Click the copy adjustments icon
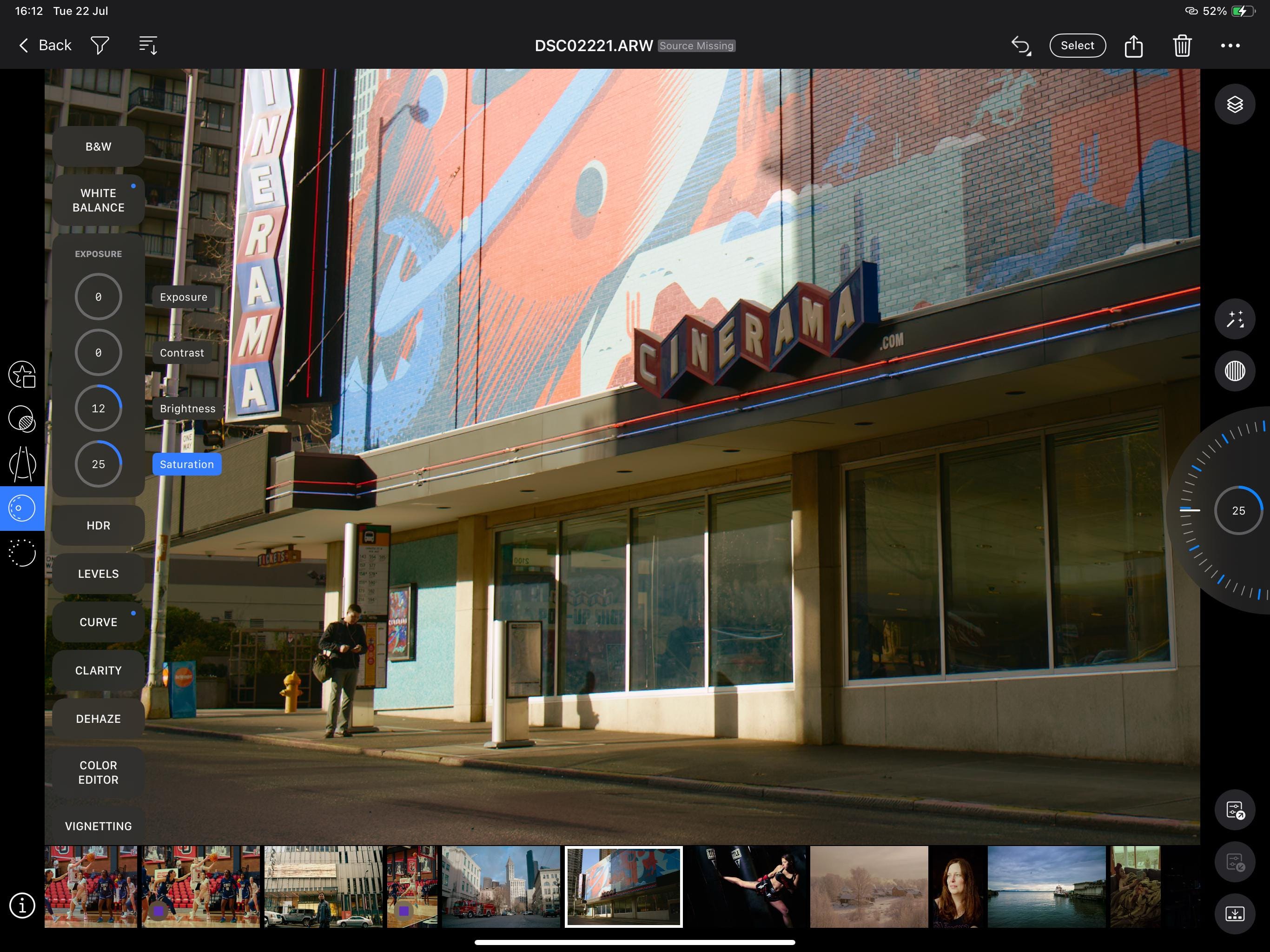 [1234, 810]
